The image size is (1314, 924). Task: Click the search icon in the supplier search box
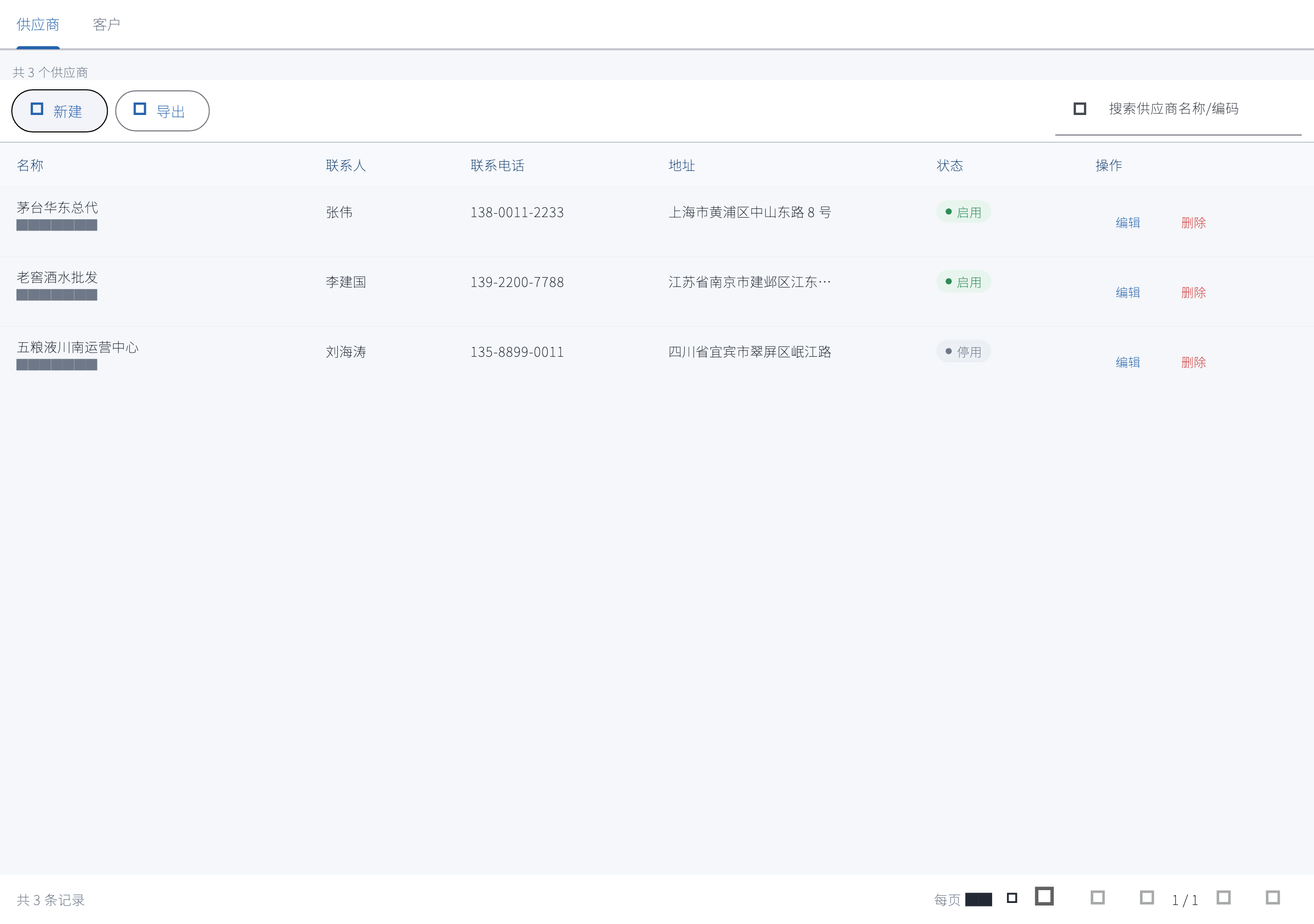(1079, 109)
